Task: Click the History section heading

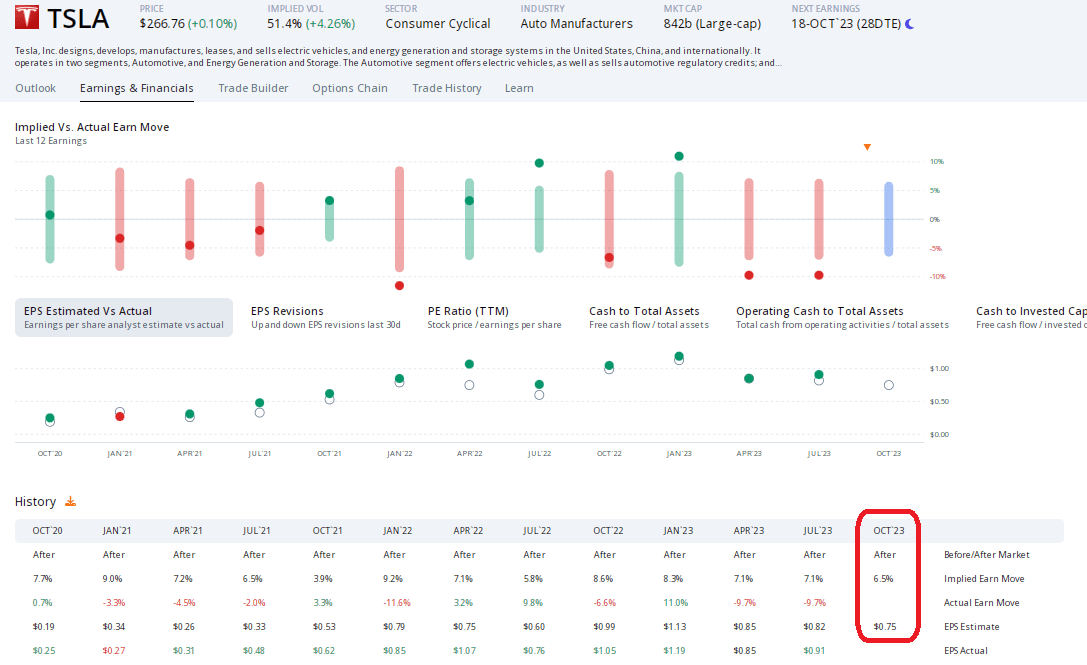Action: point(35,501)
